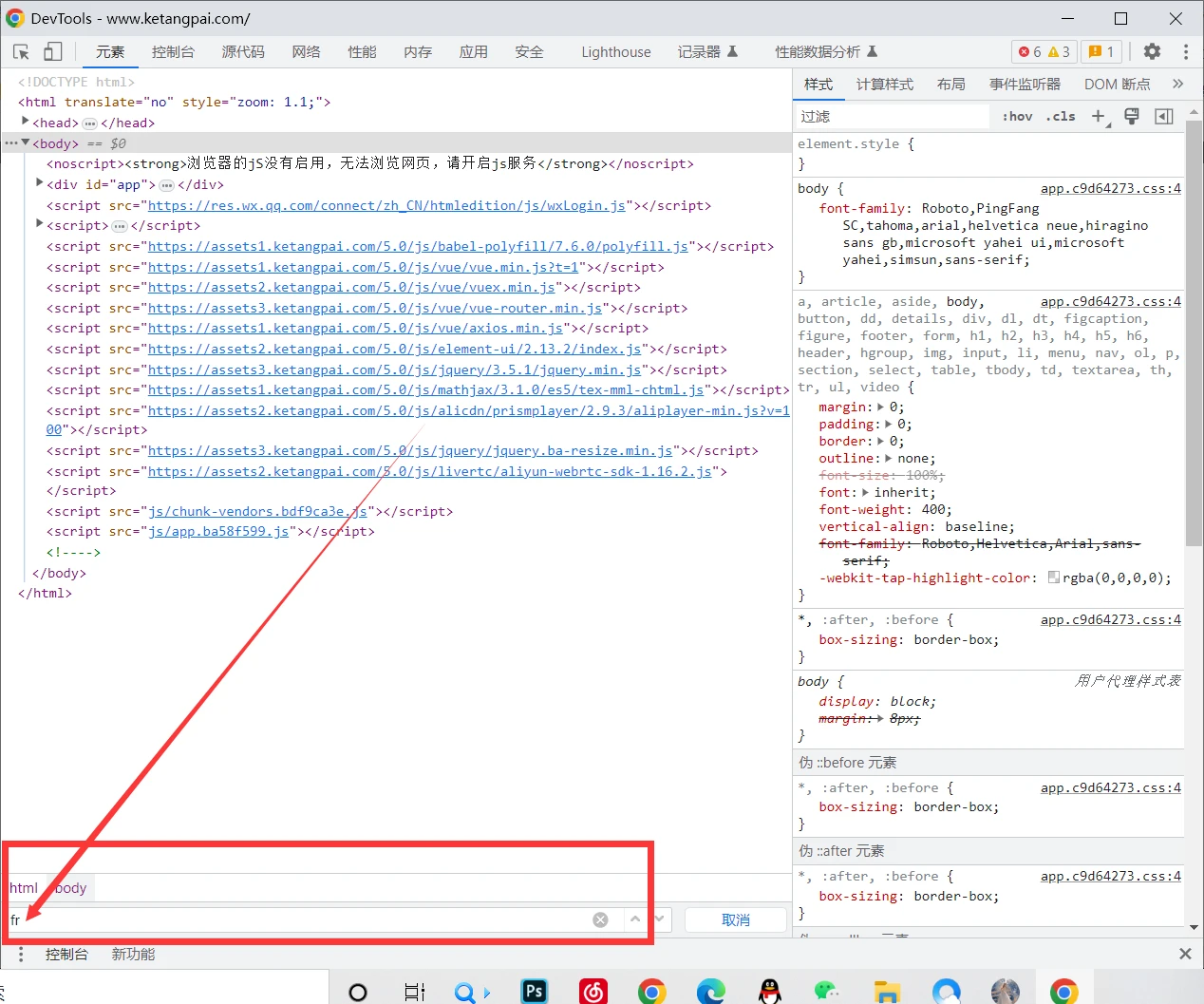Viewport: 1204px width, 1004px height.
Task: Open the wxLogin.js script link
Action: [386, 205]
